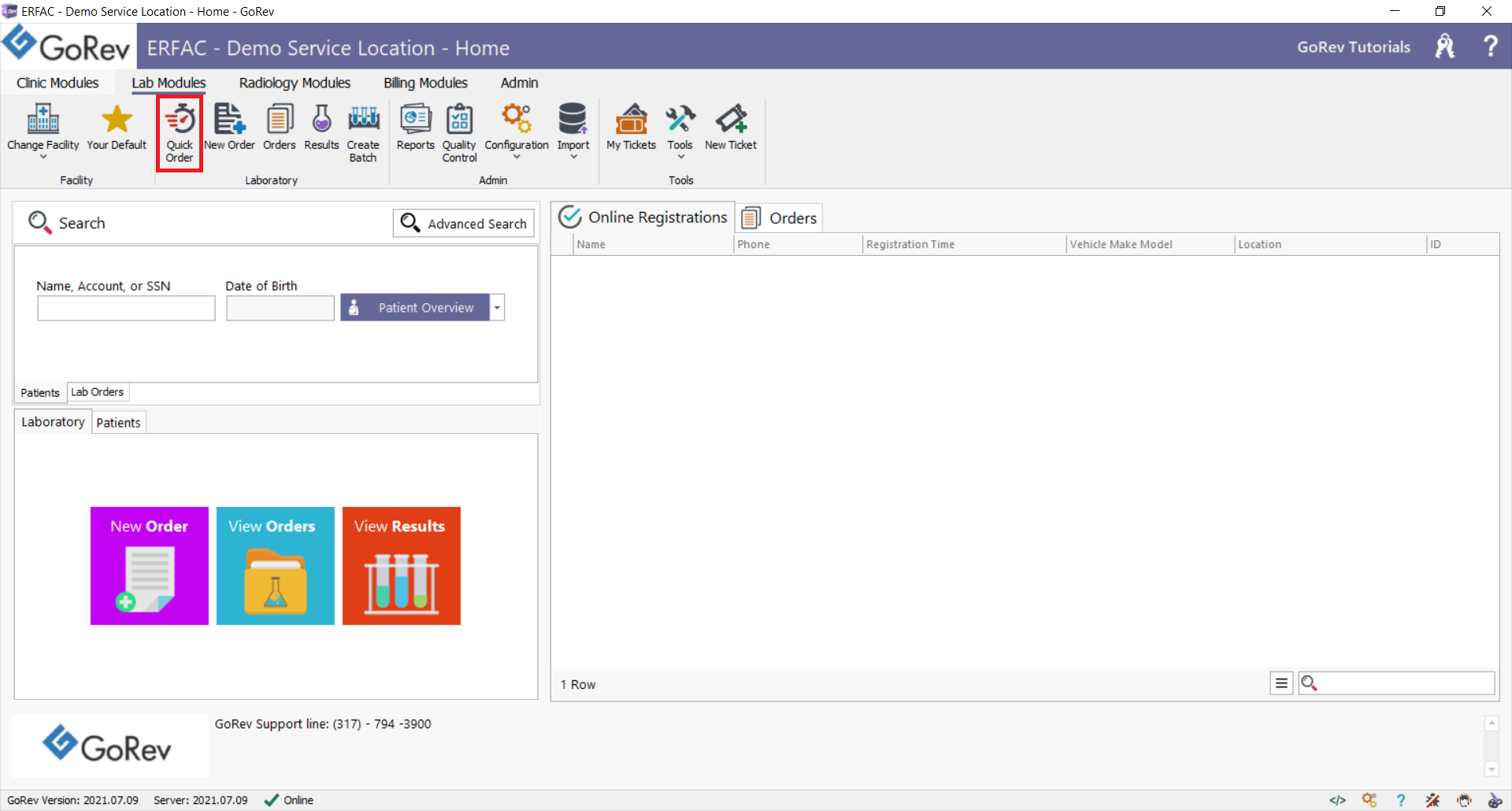Open the GoRev Tutorials link
The image size is (1512, 811).
point(1354,47)
